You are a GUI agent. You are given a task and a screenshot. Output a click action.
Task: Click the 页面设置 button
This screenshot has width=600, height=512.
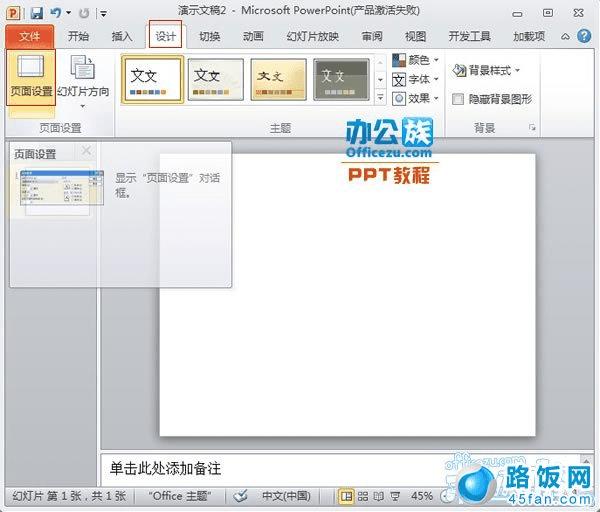31,77
